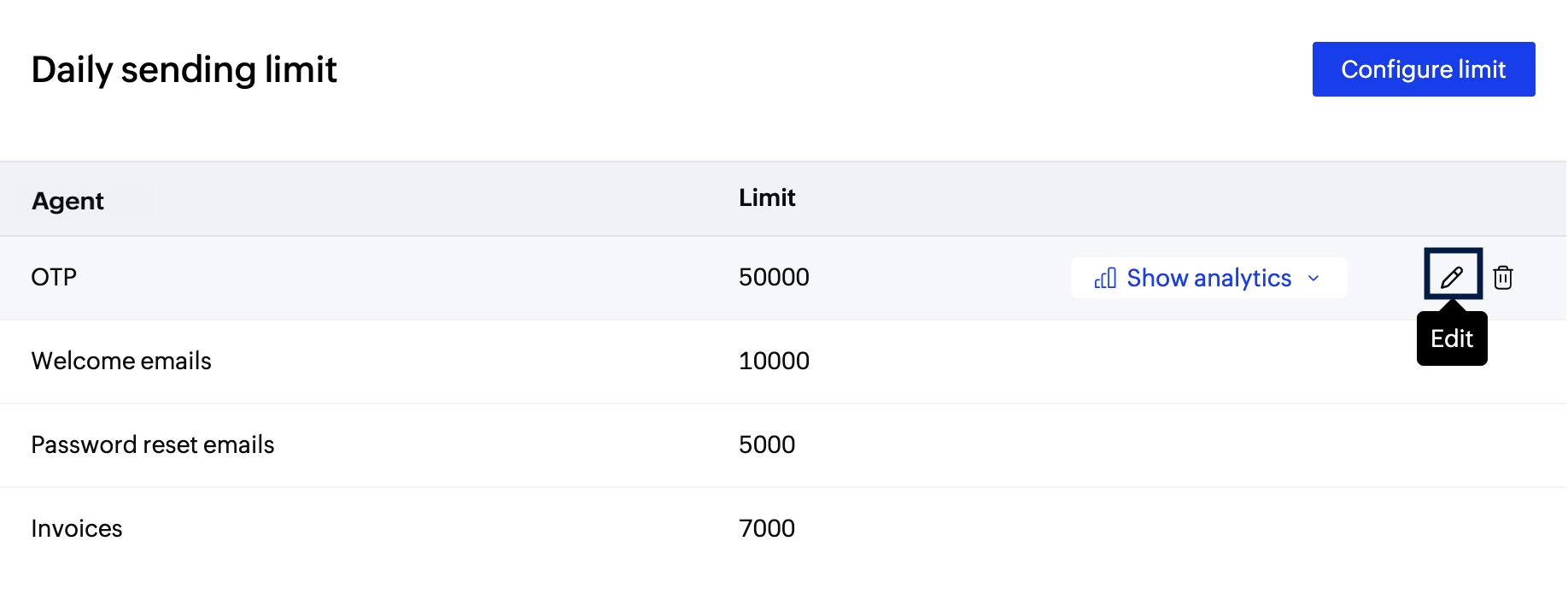
Task: Select the Limit column header
Action: pyautogui.click(x=767, y=197)
